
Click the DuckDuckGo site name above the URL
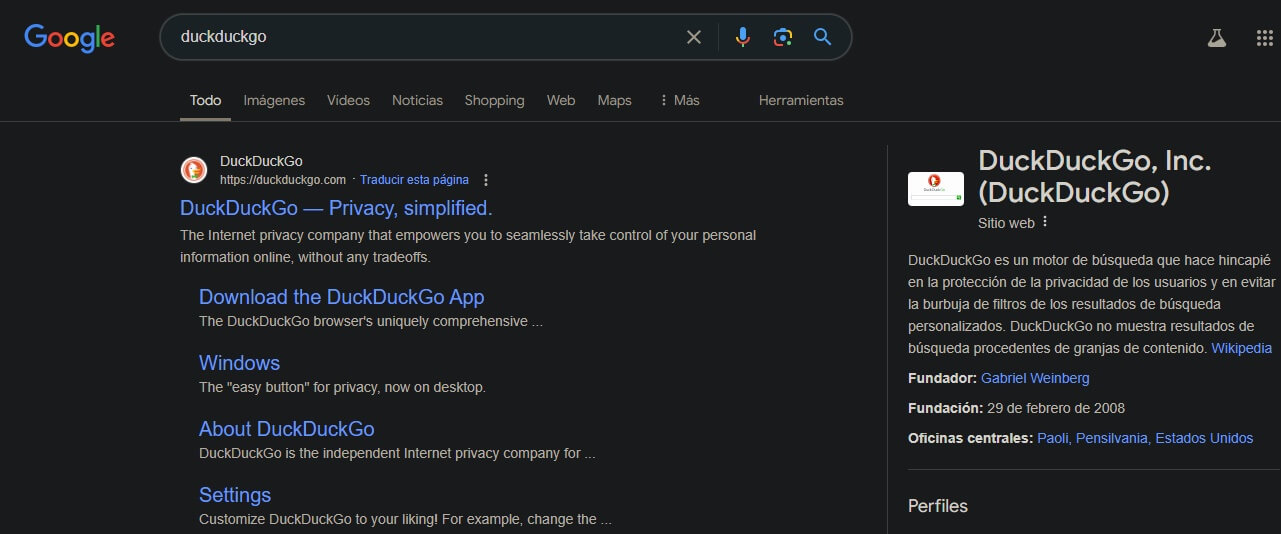(x=261, y=161)
